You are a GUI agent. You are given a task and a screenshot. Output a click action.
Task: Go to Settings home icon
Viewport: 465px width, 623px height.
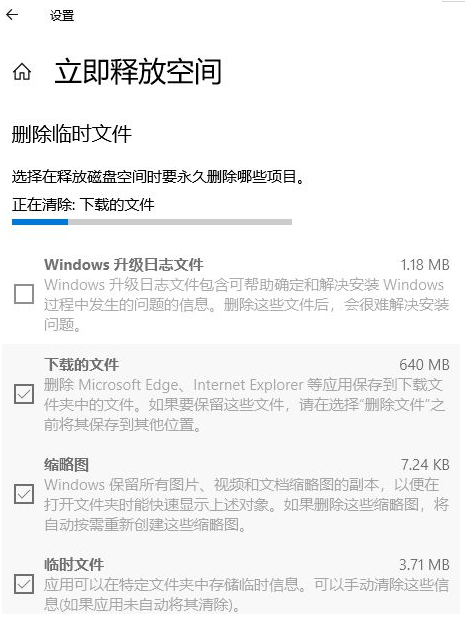(22, 72)
